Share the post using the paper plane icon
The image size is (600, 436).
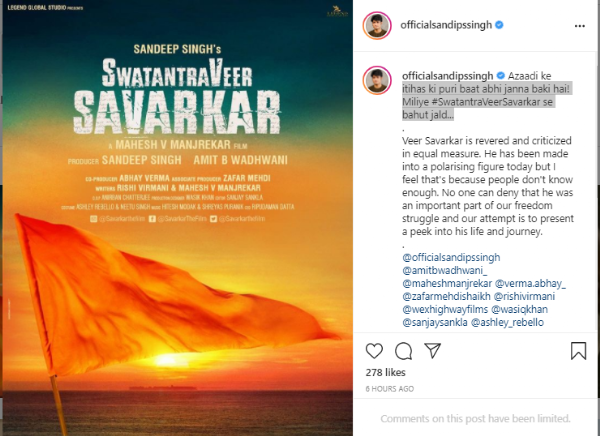coord(432,351)
